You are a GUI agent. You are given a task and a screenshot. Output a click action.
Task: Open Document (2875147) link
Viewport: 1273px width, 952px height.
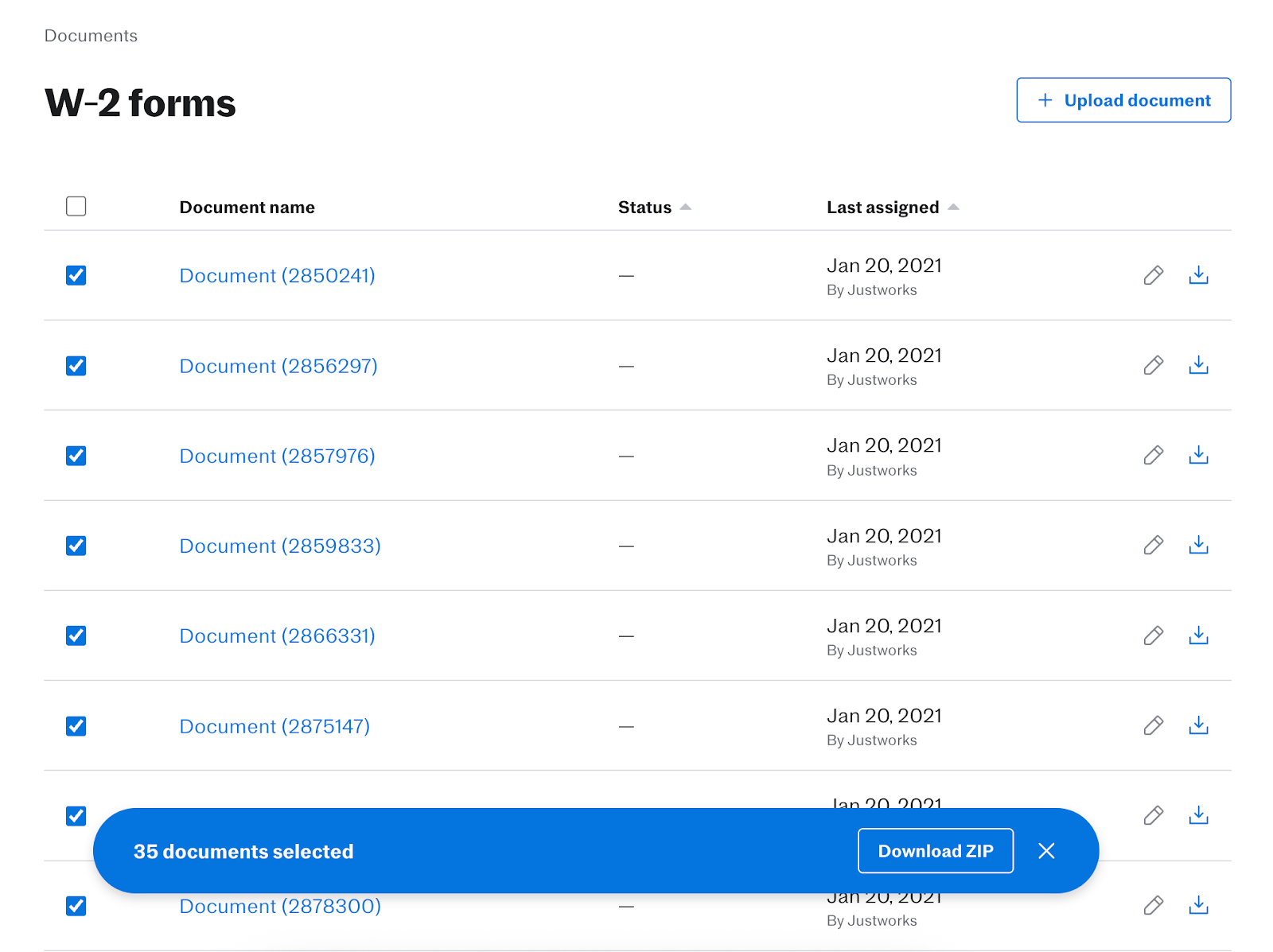[274, 726]
